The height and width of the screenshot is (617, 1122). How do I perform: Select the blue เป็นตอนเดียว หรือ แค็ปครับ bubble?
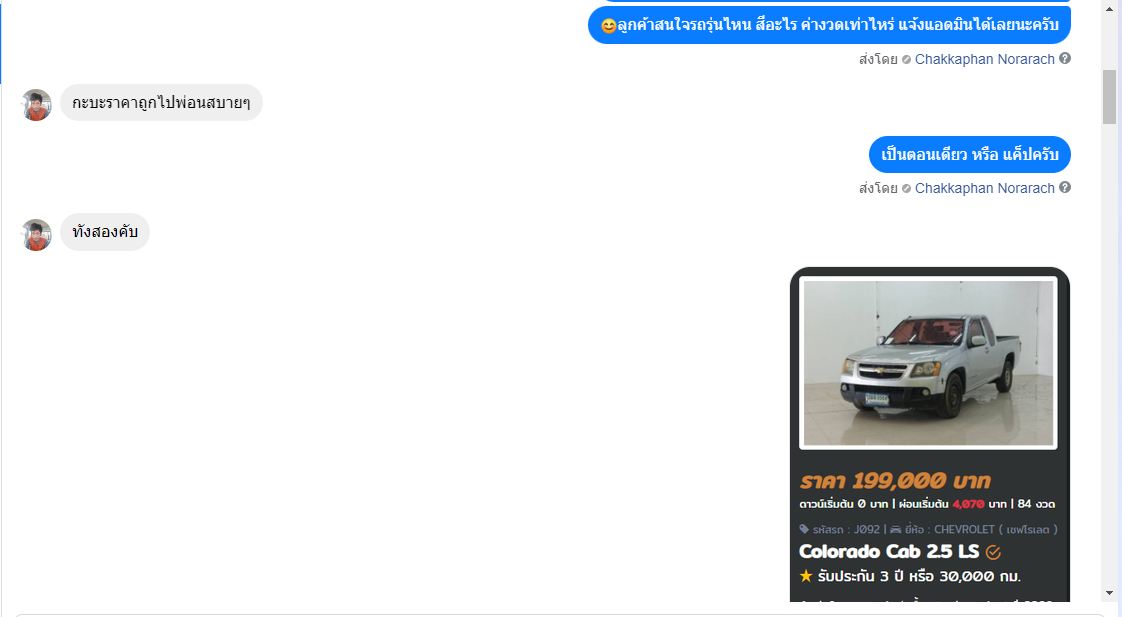point(970,155)
